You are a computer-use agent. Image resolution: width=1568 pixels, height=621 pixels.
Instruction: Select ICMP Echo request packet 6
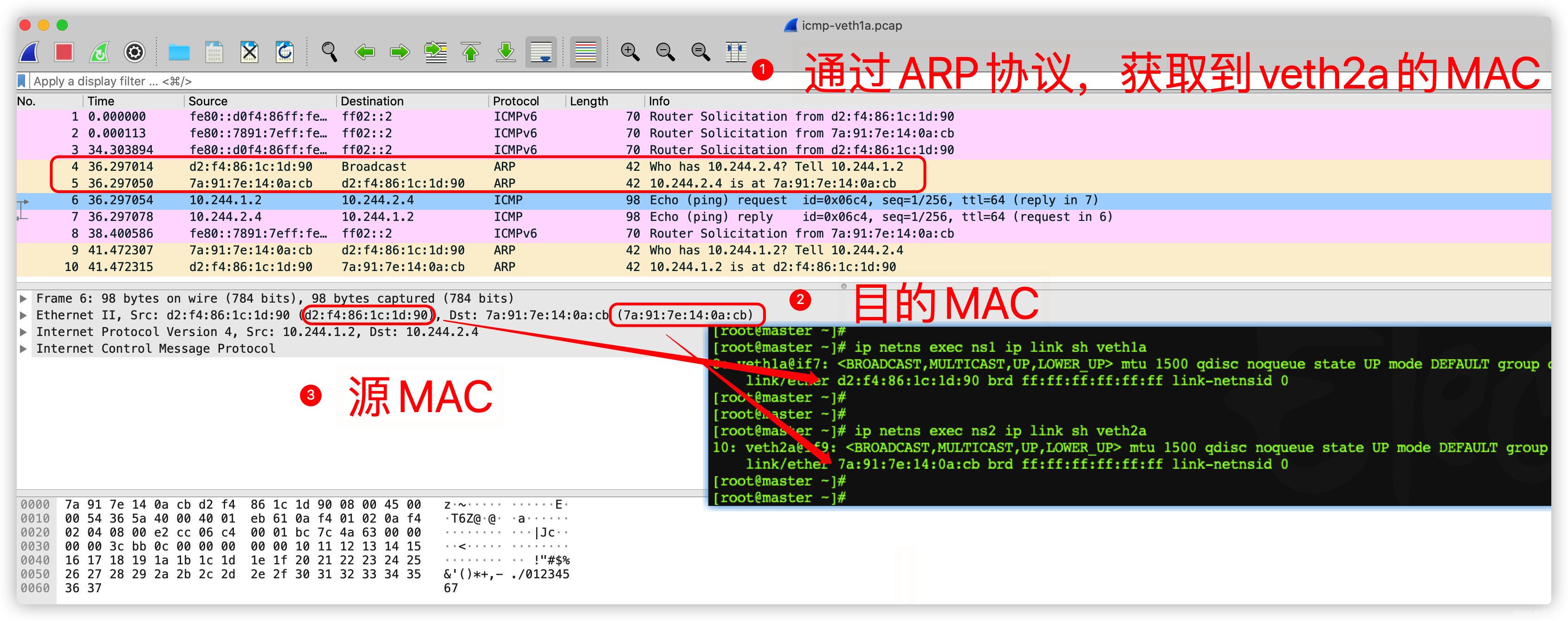784,201
